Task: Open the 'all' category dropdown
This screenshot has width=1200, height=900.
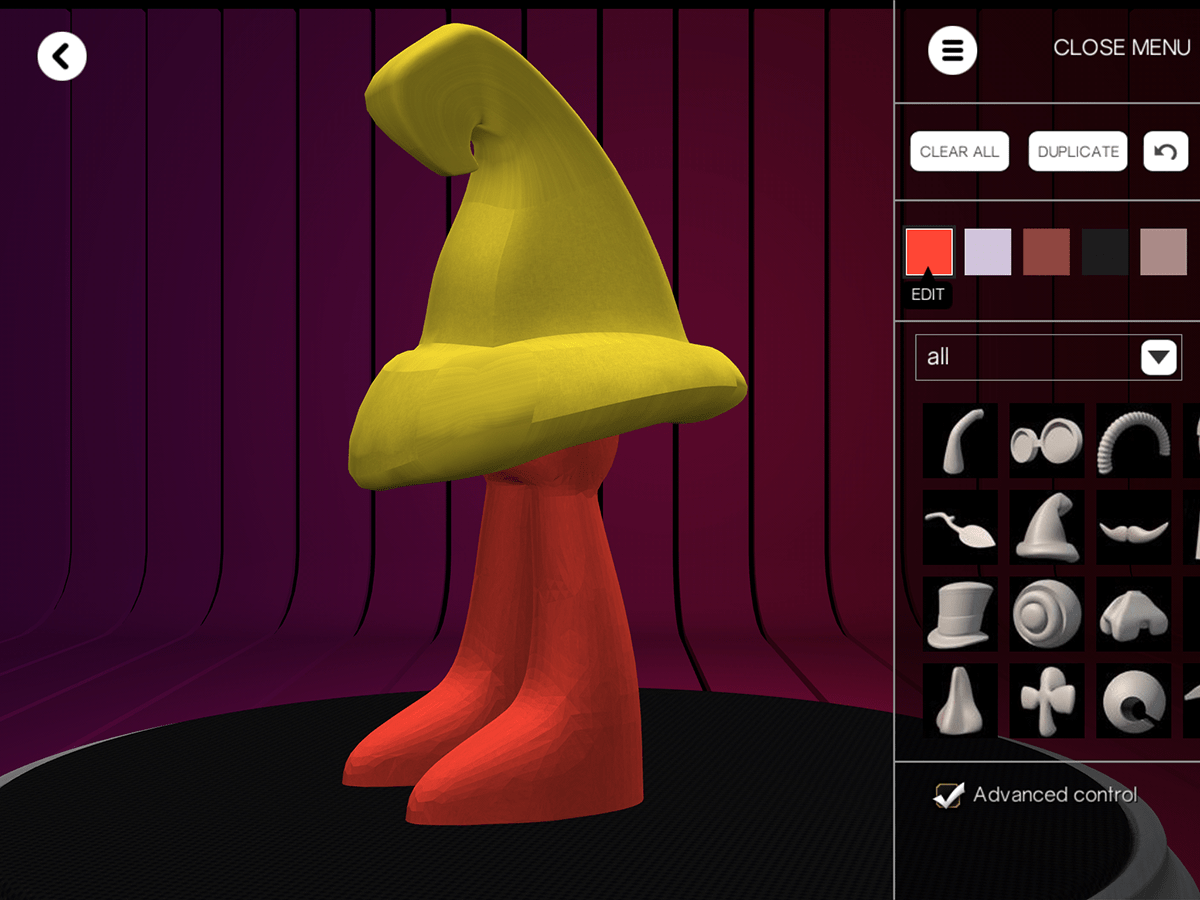Action: 1048,357
